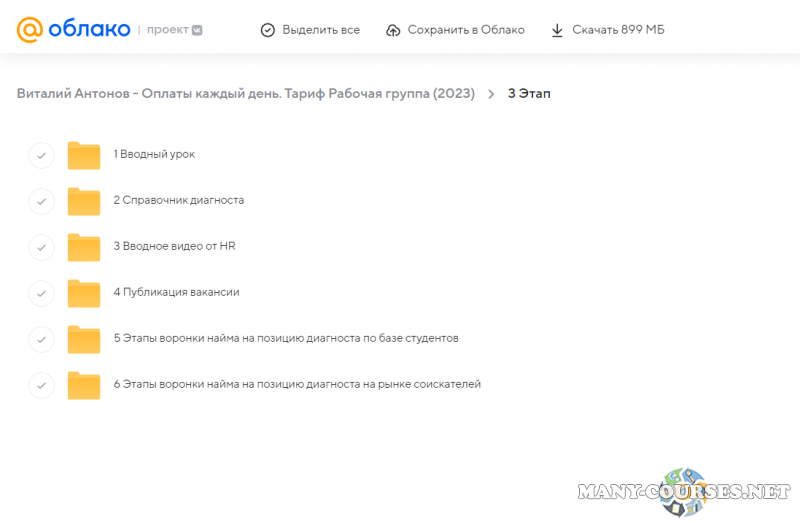Select checkbox for 1 Вводный урок

click(x=41, y=155)
